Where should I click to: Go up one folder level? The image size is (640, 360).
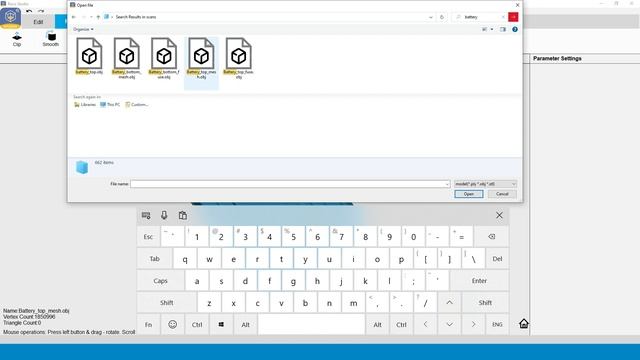pos(98,17)
